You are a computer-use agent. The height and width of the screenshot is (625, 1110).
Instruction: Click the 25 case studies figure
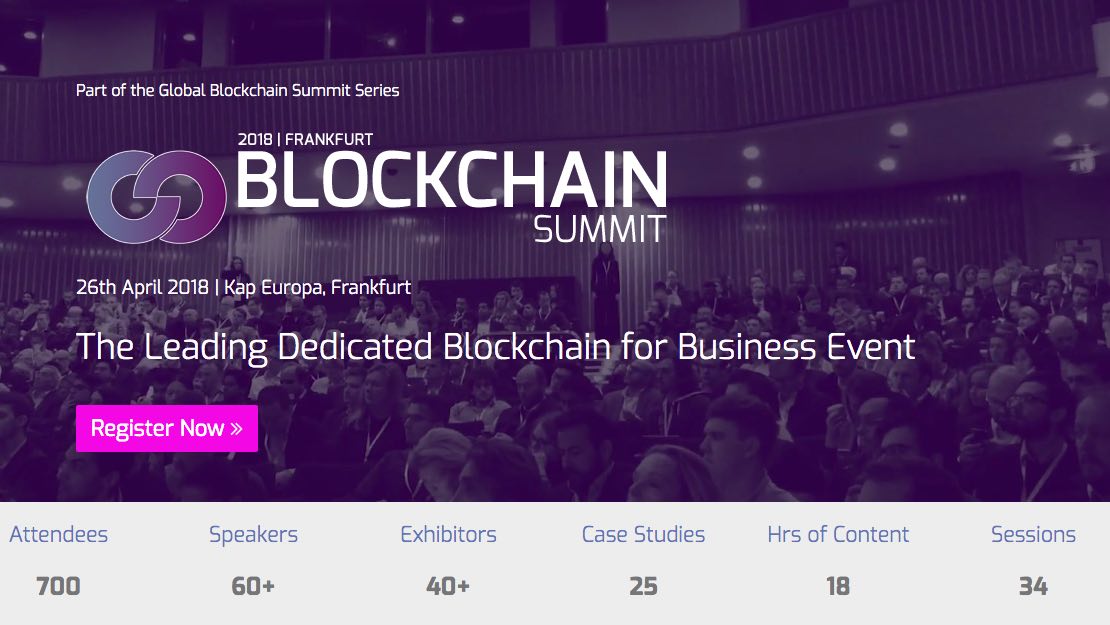(x=643, y=586)
